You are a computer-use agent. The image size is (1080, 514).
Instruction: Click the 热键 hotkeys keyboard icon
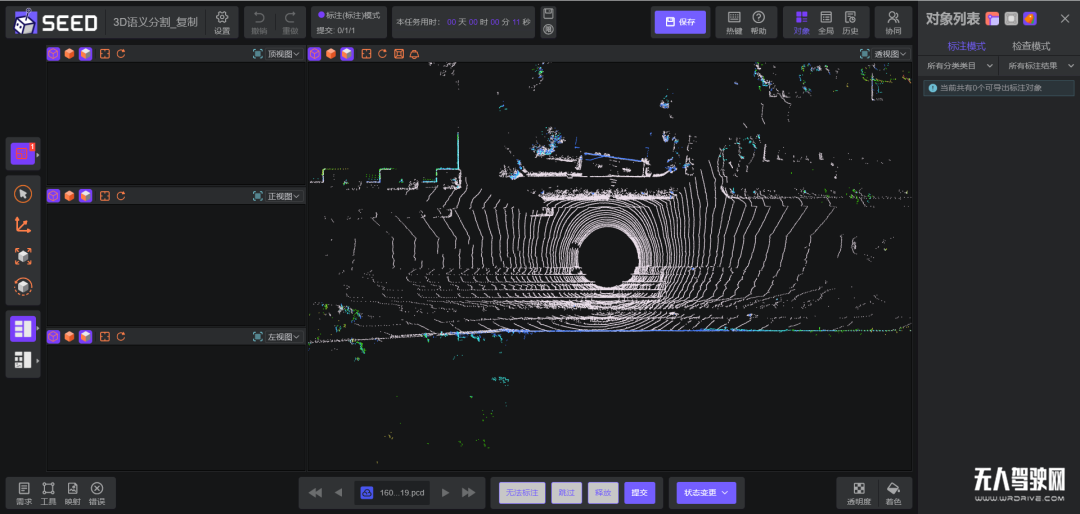click(734, 22)
